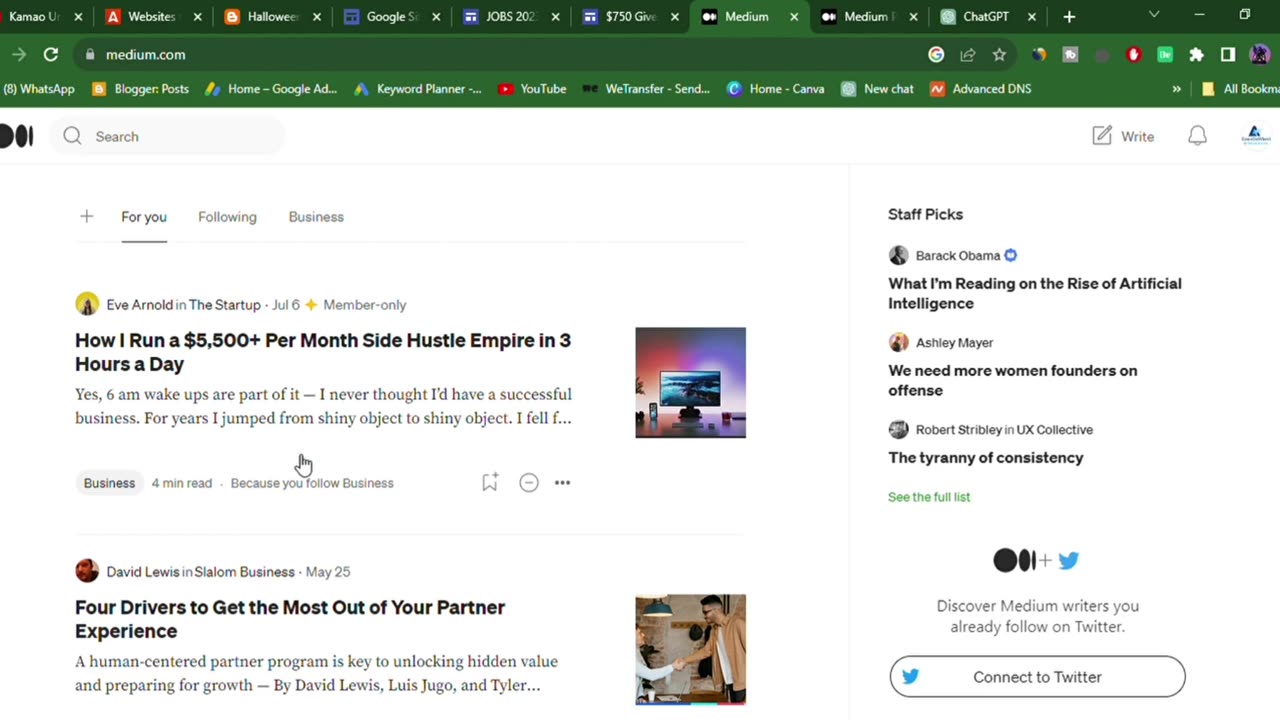The height and width of the screenshot is (720, 1280).
Task: Open the profile avatar menu
Action: point(1255,136)
